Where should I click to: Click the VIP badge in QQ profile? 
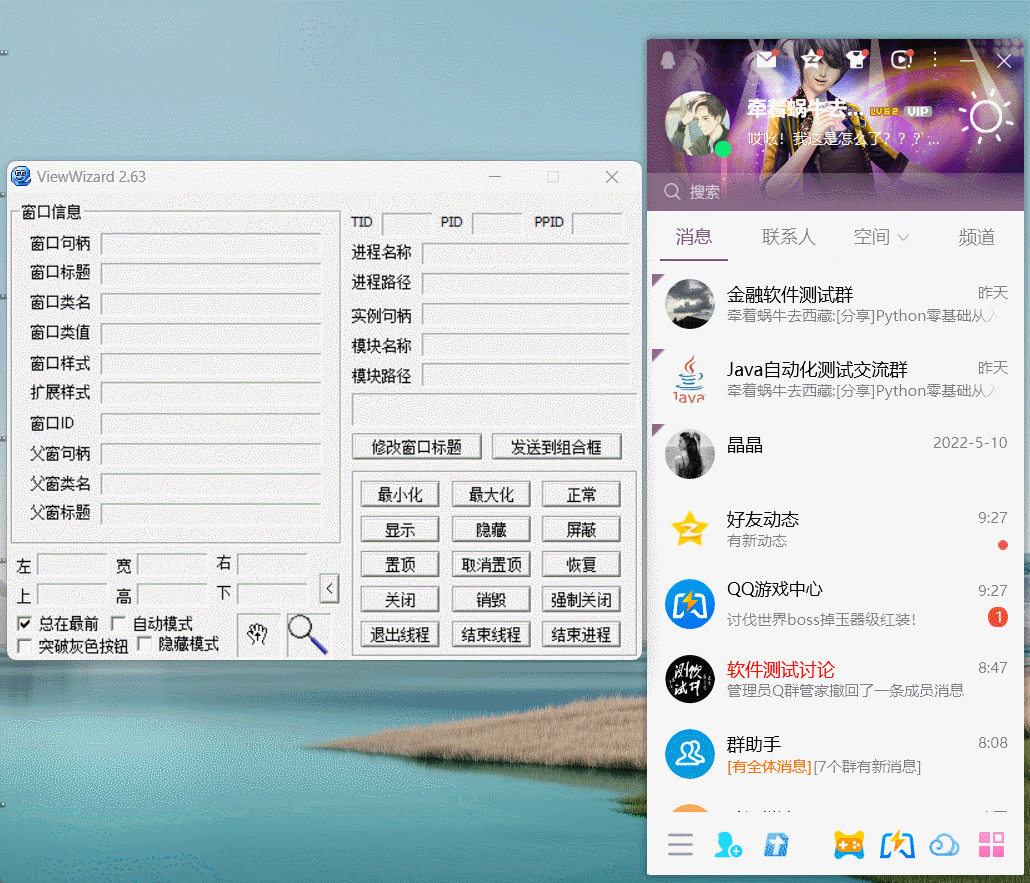click(x=918, y=111)
